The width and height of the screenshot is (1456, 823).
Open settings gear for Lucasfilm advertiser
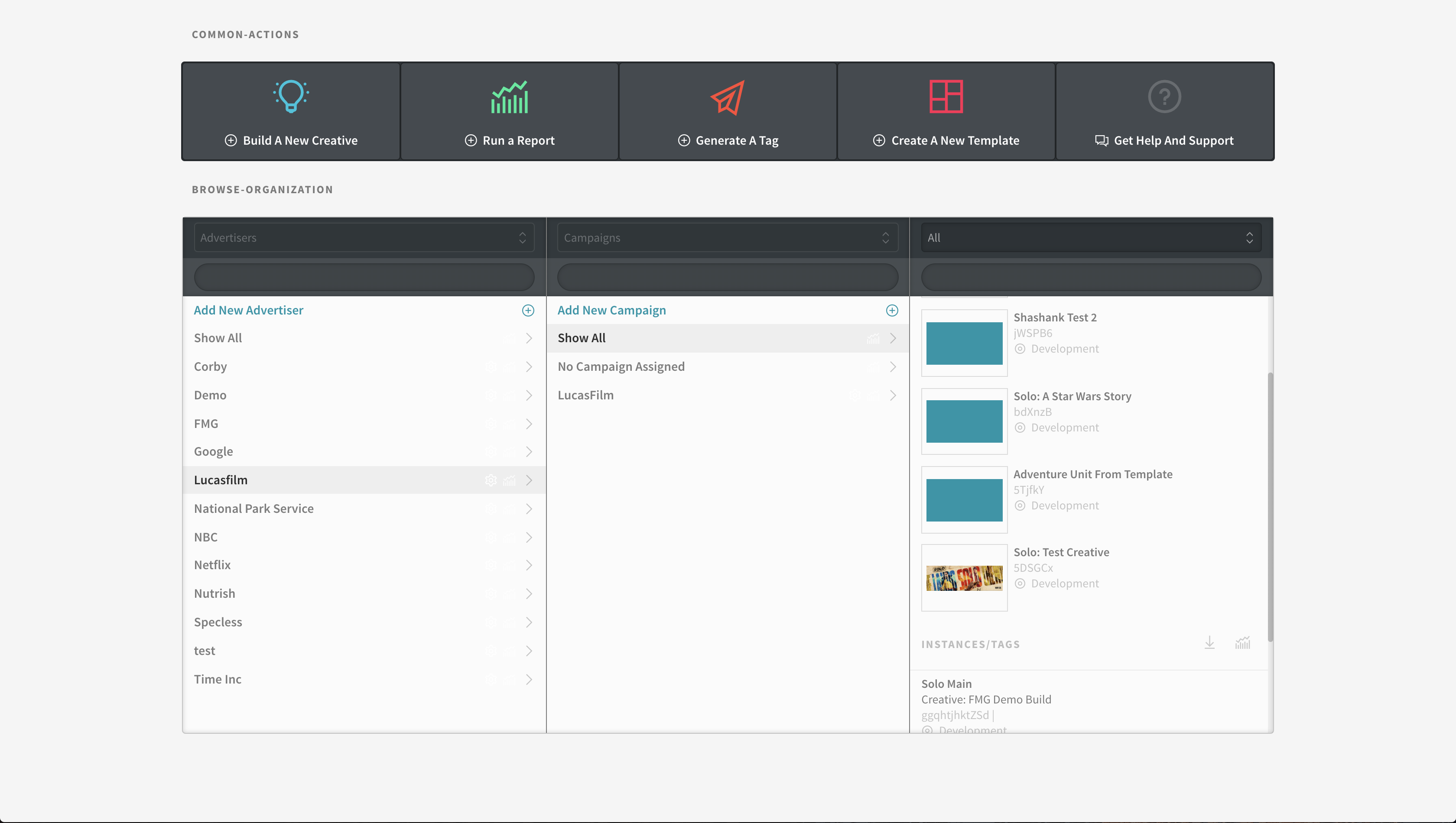coord(491,480)
